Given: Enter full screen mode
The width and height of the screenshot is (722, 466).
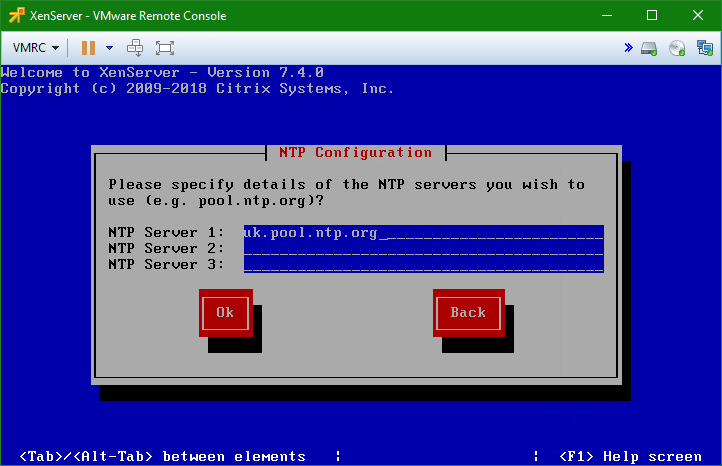Looking at the screenshot, I should [164, 48].
